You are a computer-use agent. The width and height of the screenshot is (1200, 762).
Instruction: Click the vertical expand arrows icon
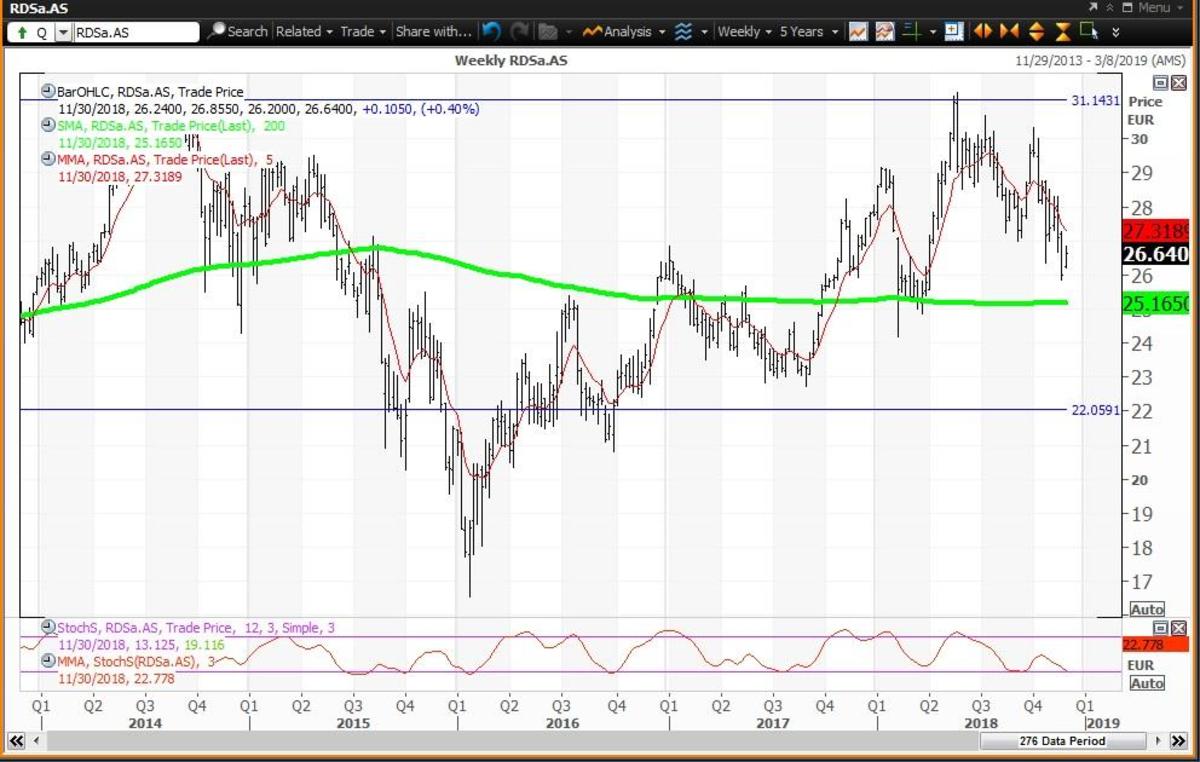[1036, 32]
